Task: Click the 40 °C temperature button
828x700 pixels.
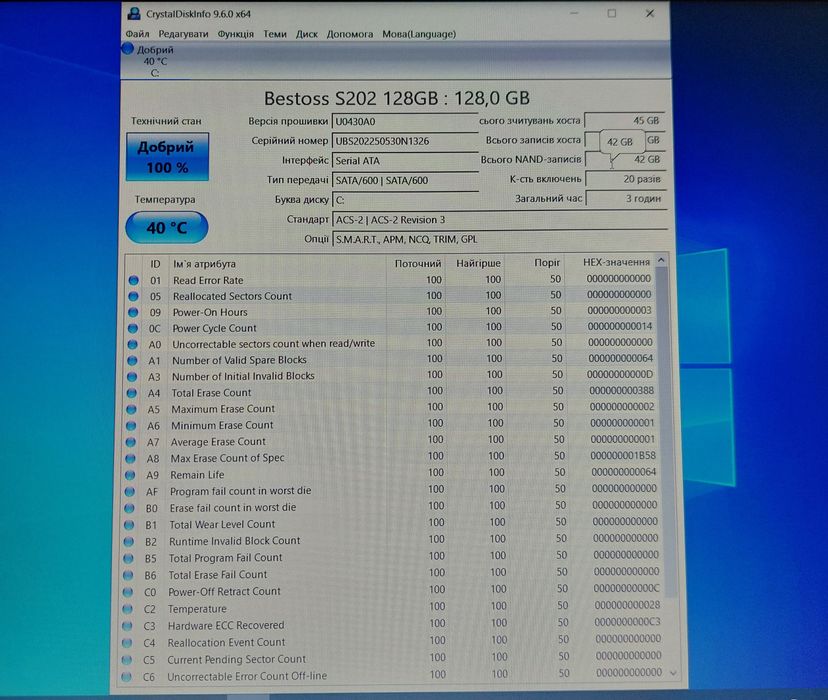Action: (167, 228)
